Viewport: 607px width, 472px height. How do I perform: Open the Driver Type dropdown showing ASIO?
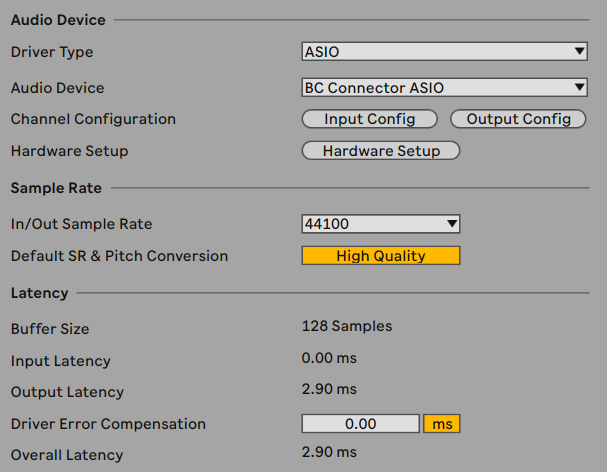coord(444,51)
